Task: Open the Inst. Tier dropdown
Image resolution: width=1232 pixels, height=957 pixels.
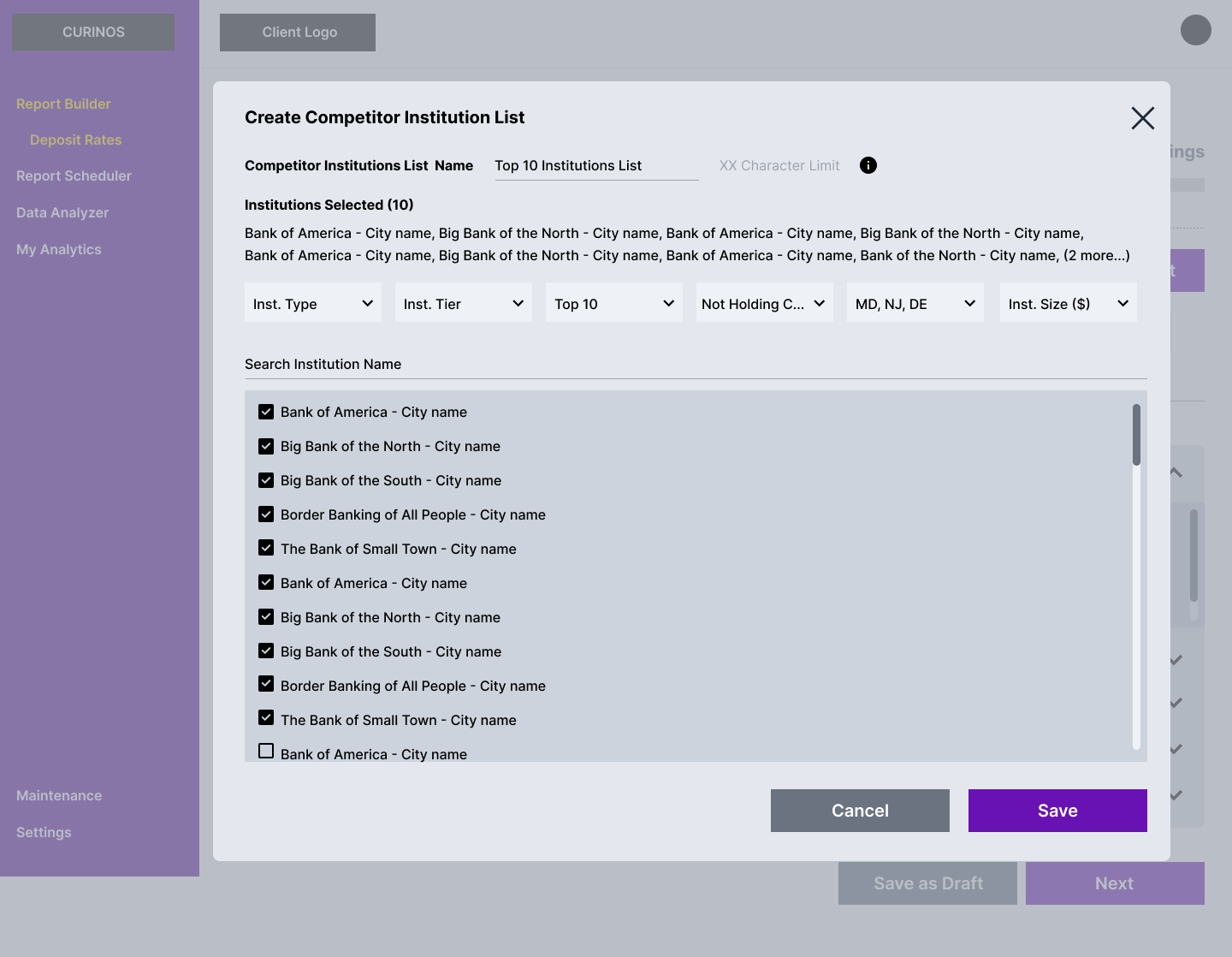Action: [464, 303]
